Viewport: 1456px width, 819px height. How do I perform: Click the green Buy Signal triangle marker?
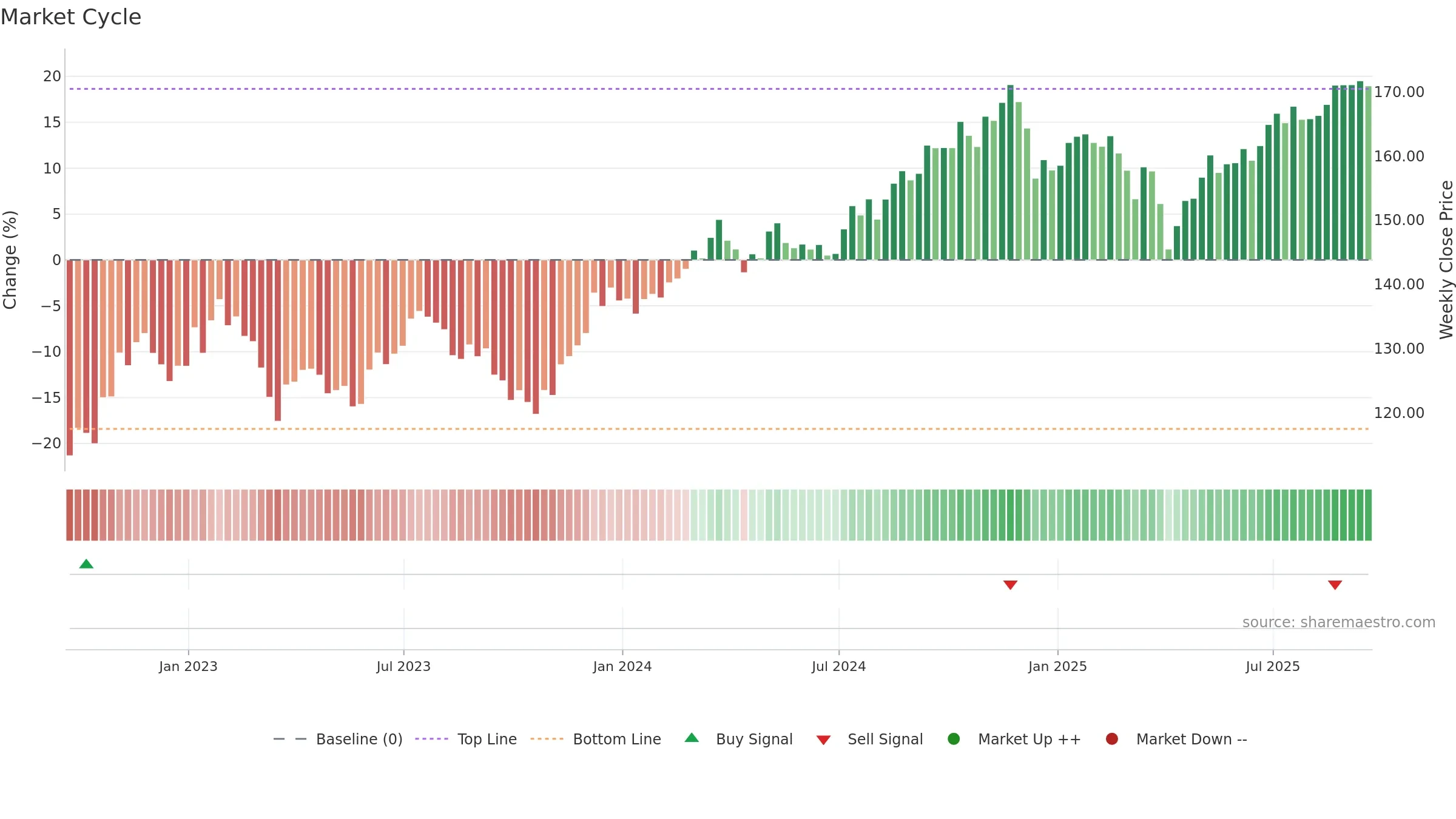point(86,564)
